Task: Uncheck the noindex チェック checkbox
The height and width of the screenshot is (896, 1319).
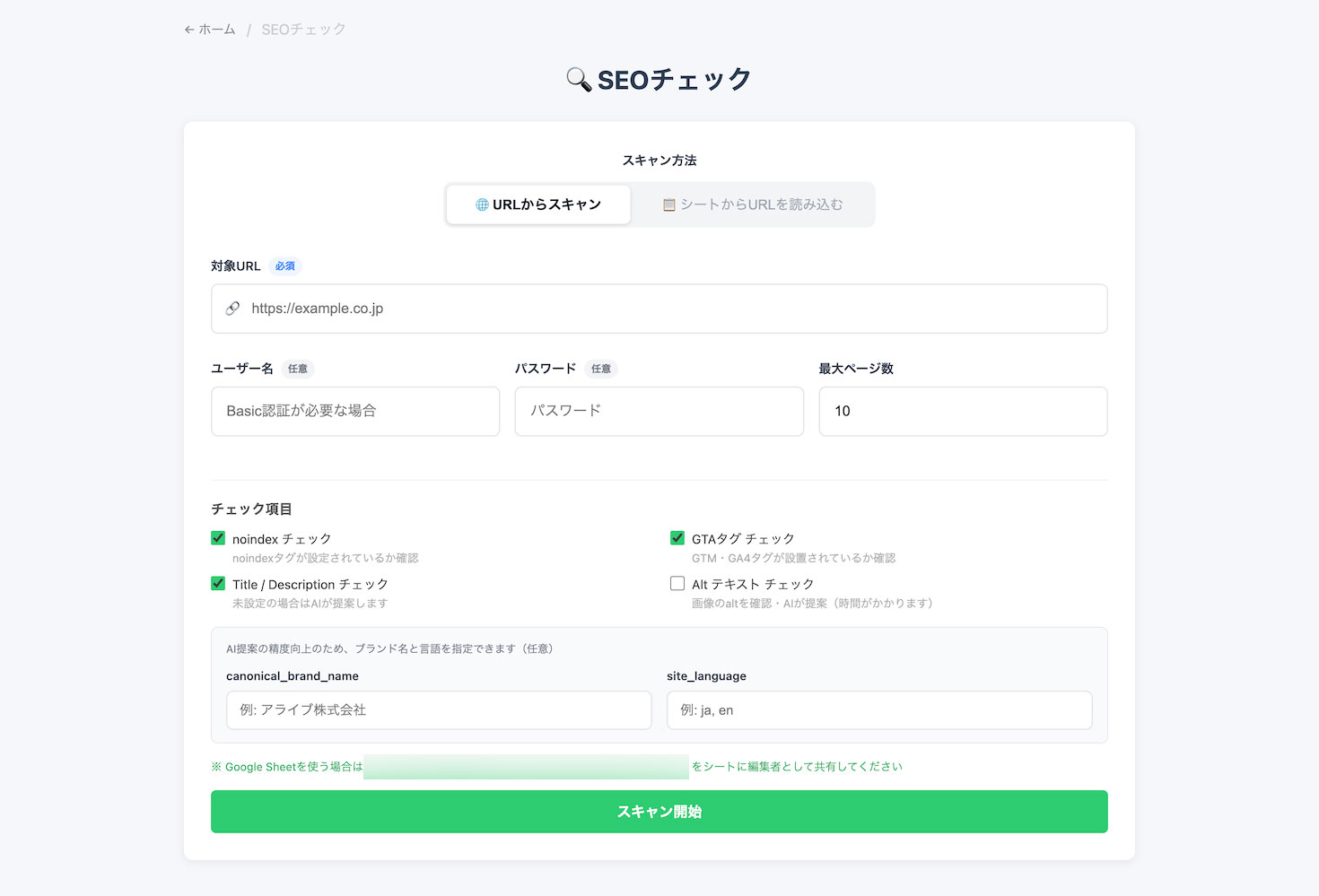Action: pos(218,538)
